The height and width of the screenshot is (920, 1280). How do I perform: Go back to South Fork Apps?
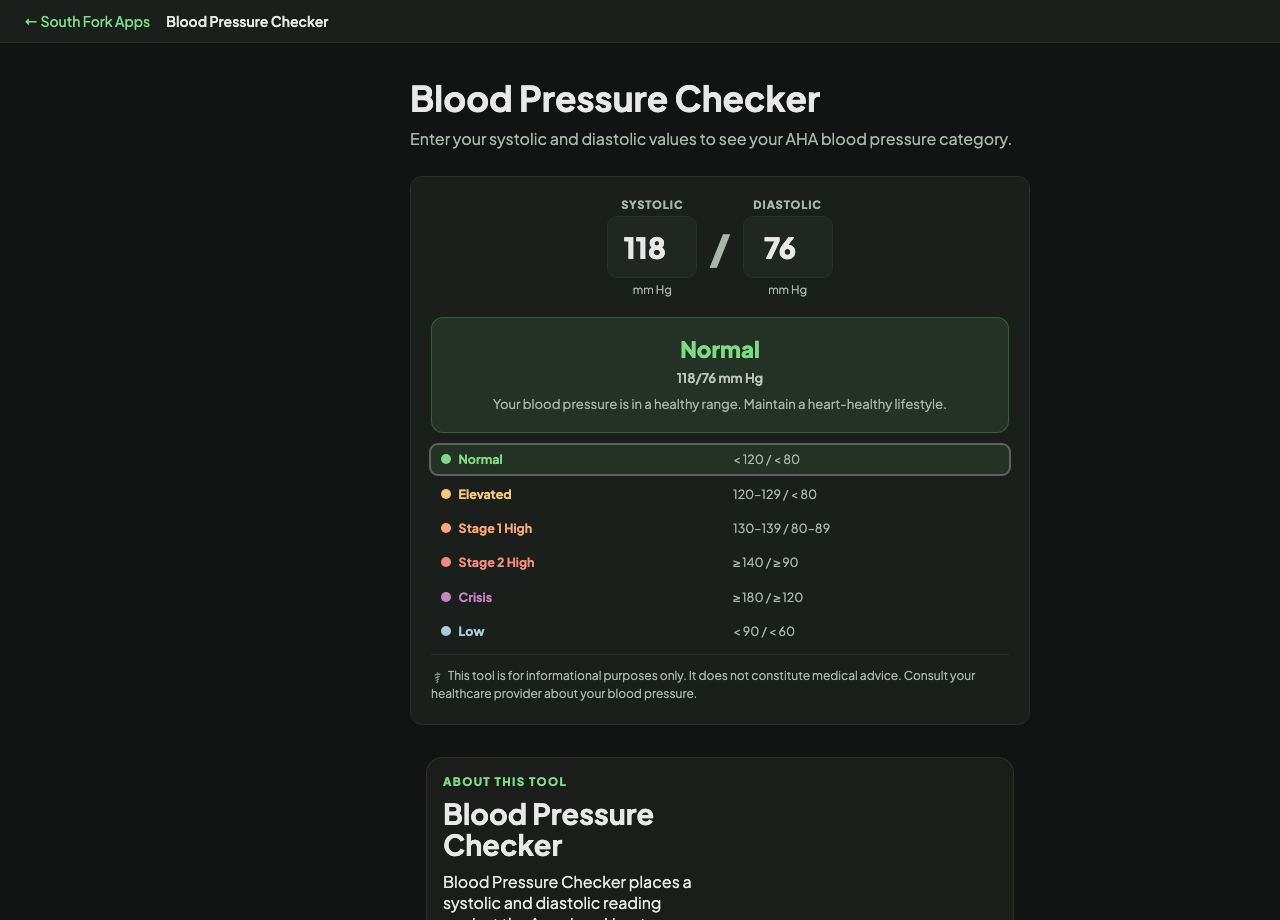(87, 21)
